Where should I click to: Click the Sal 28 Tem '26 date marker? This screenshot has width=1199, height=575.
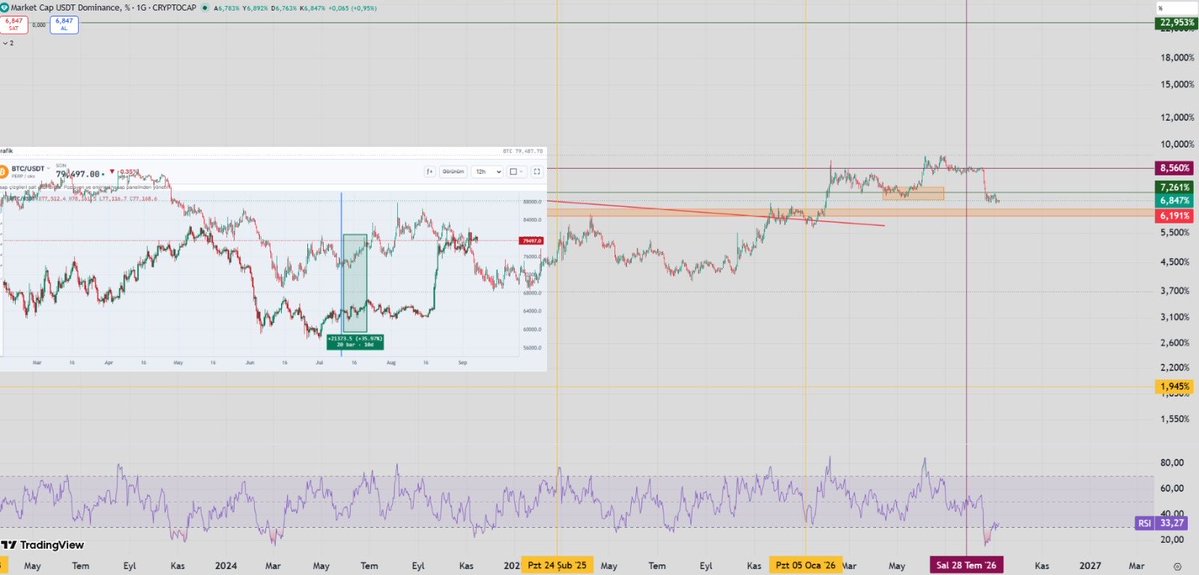coord(967,566)
